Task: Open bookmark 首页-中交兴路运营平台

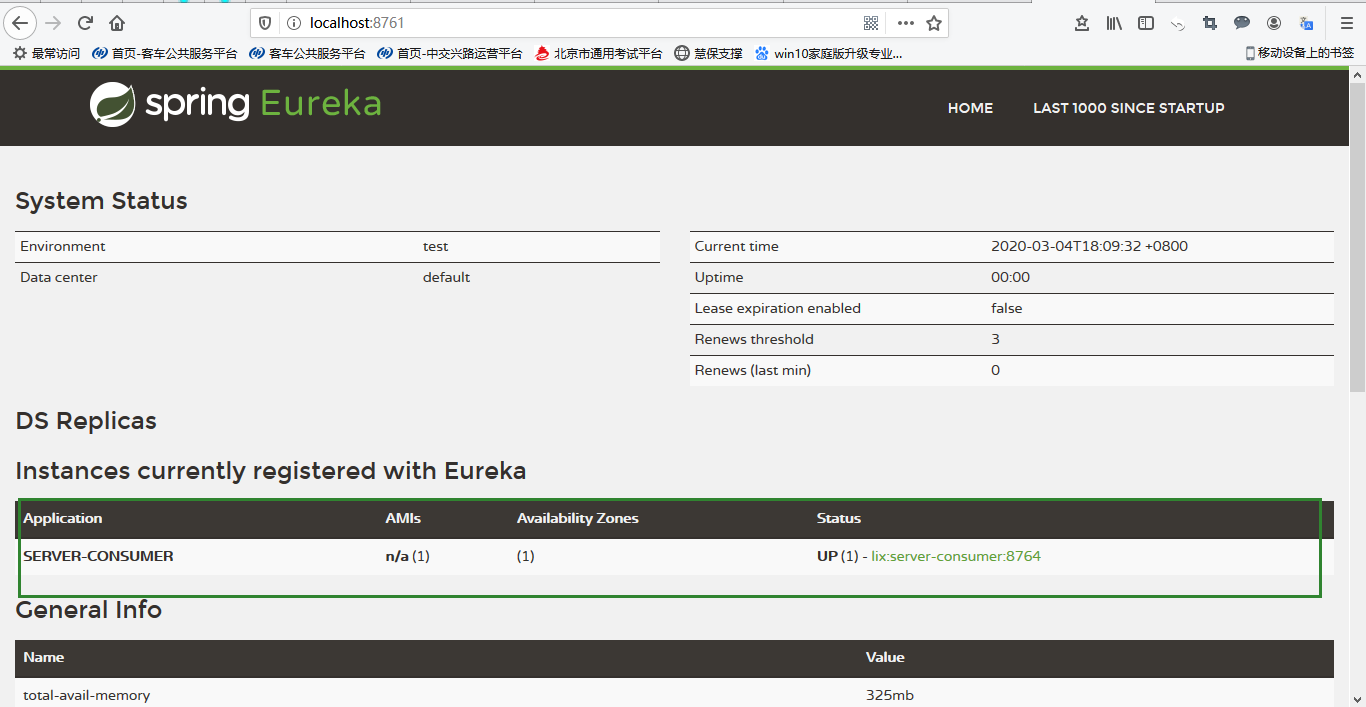Action: [x=449, y=53]
